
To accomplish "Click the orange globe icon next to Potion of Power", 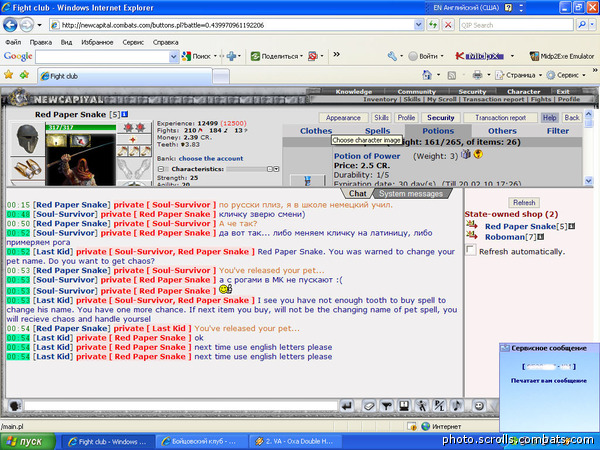I will [478, 154].
